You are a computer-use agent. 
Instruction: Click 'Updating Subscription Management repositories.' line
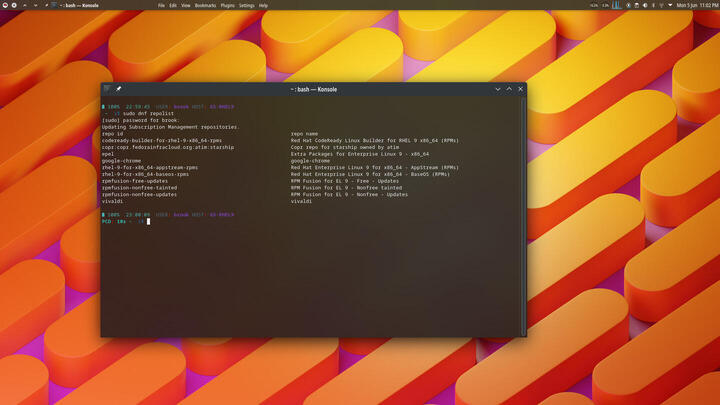[x=170, y=127]
